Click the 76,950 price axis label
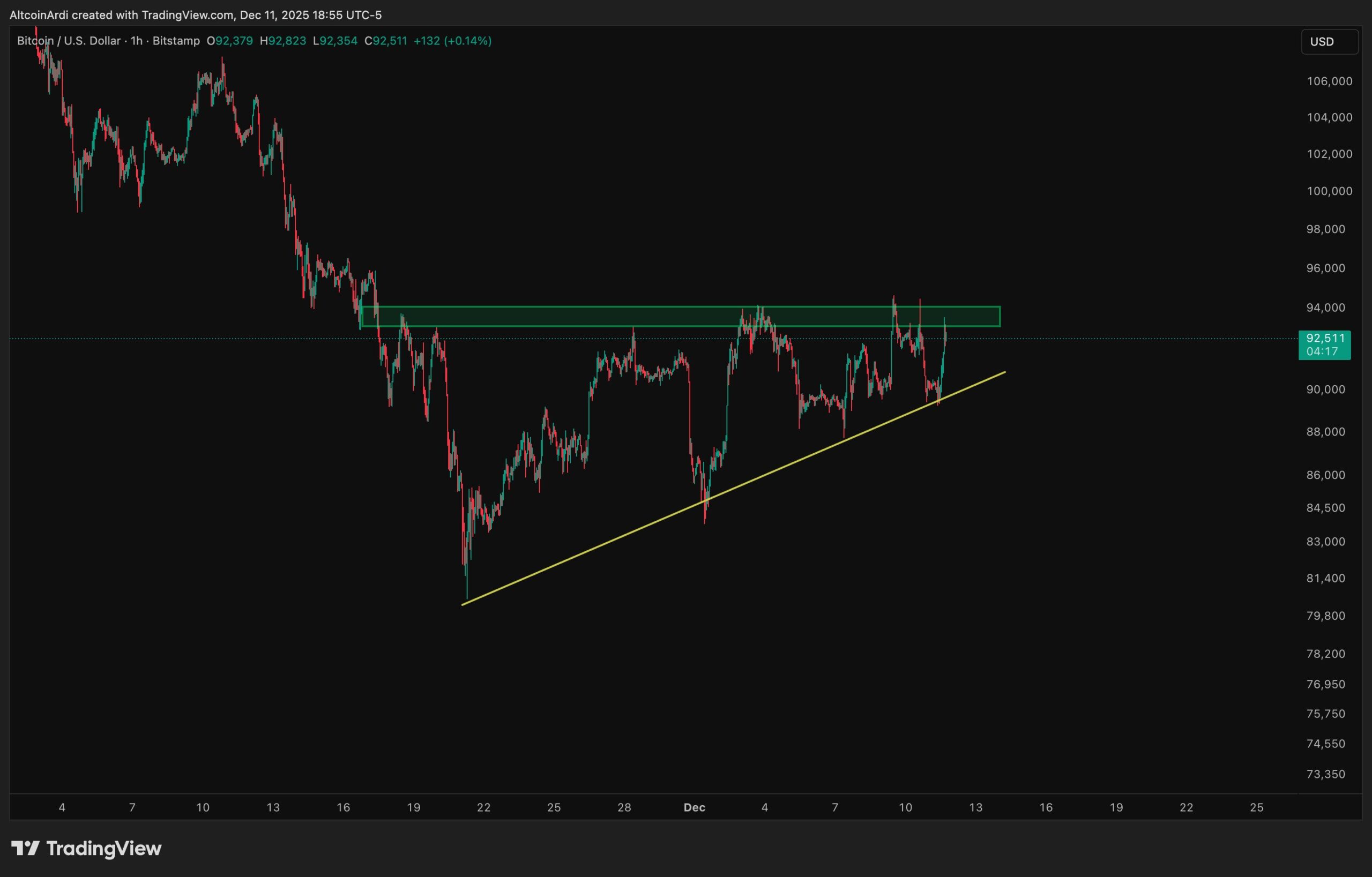Screen dimensions: 1372x877 click(x=1325, y=684)
